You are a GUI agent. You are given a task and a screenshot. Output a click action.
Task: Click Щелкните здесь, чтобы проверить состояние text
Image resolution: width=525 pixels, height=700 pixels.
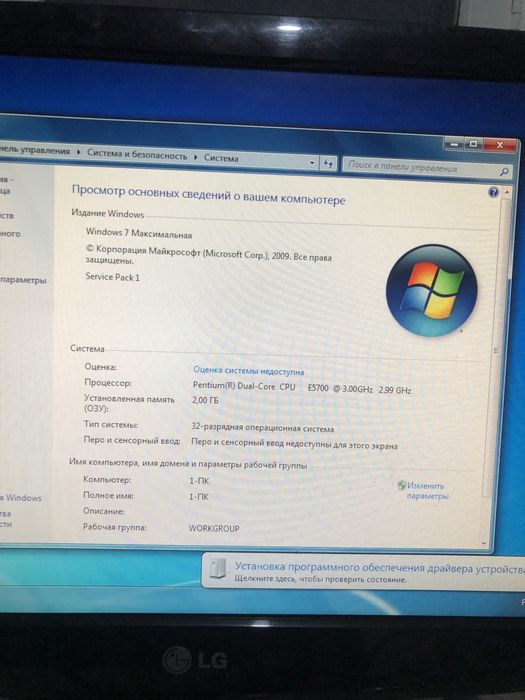pos(321,579)
